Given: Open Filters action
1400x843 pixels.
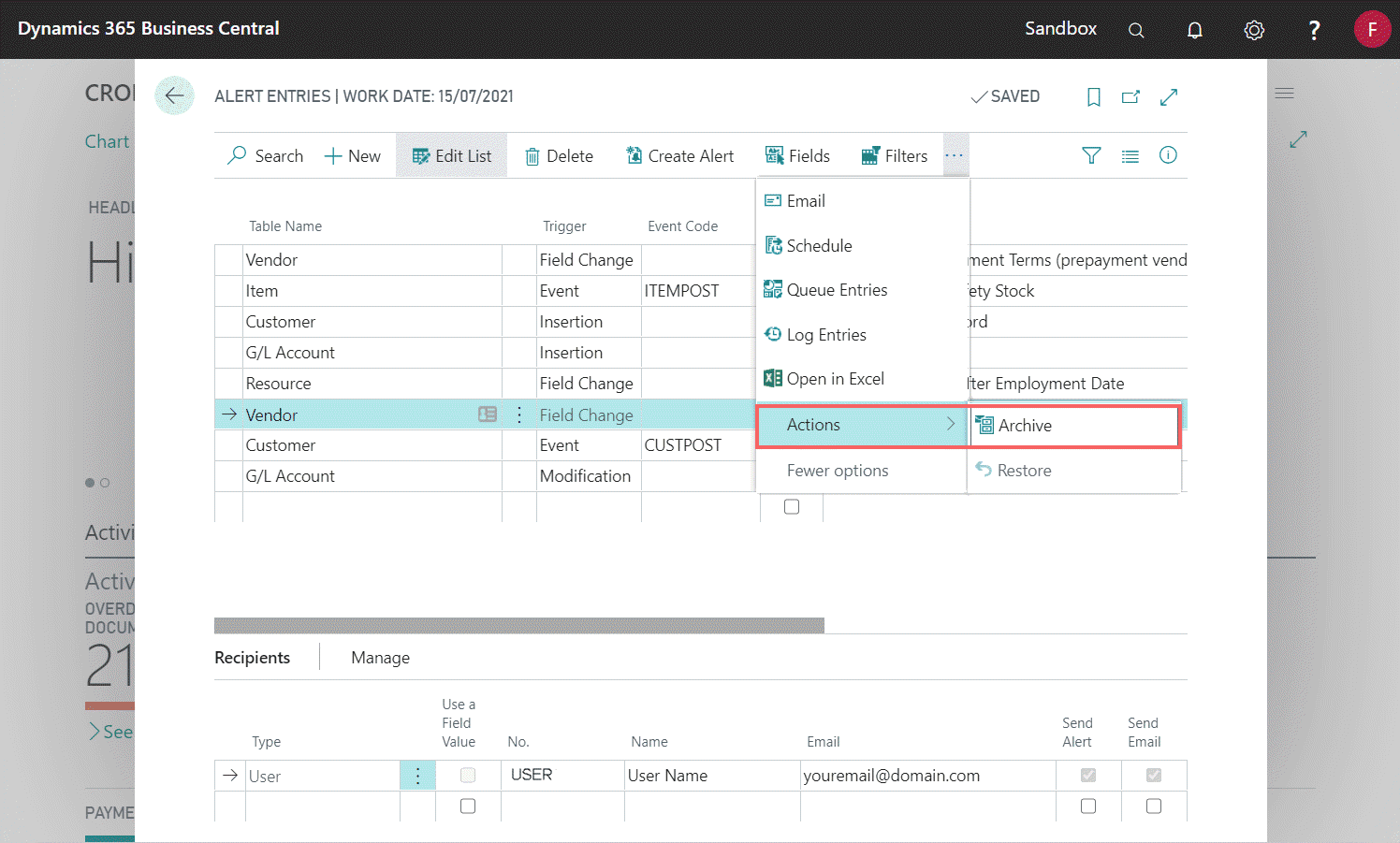Looking at the screenshot, I should (895, 156).
